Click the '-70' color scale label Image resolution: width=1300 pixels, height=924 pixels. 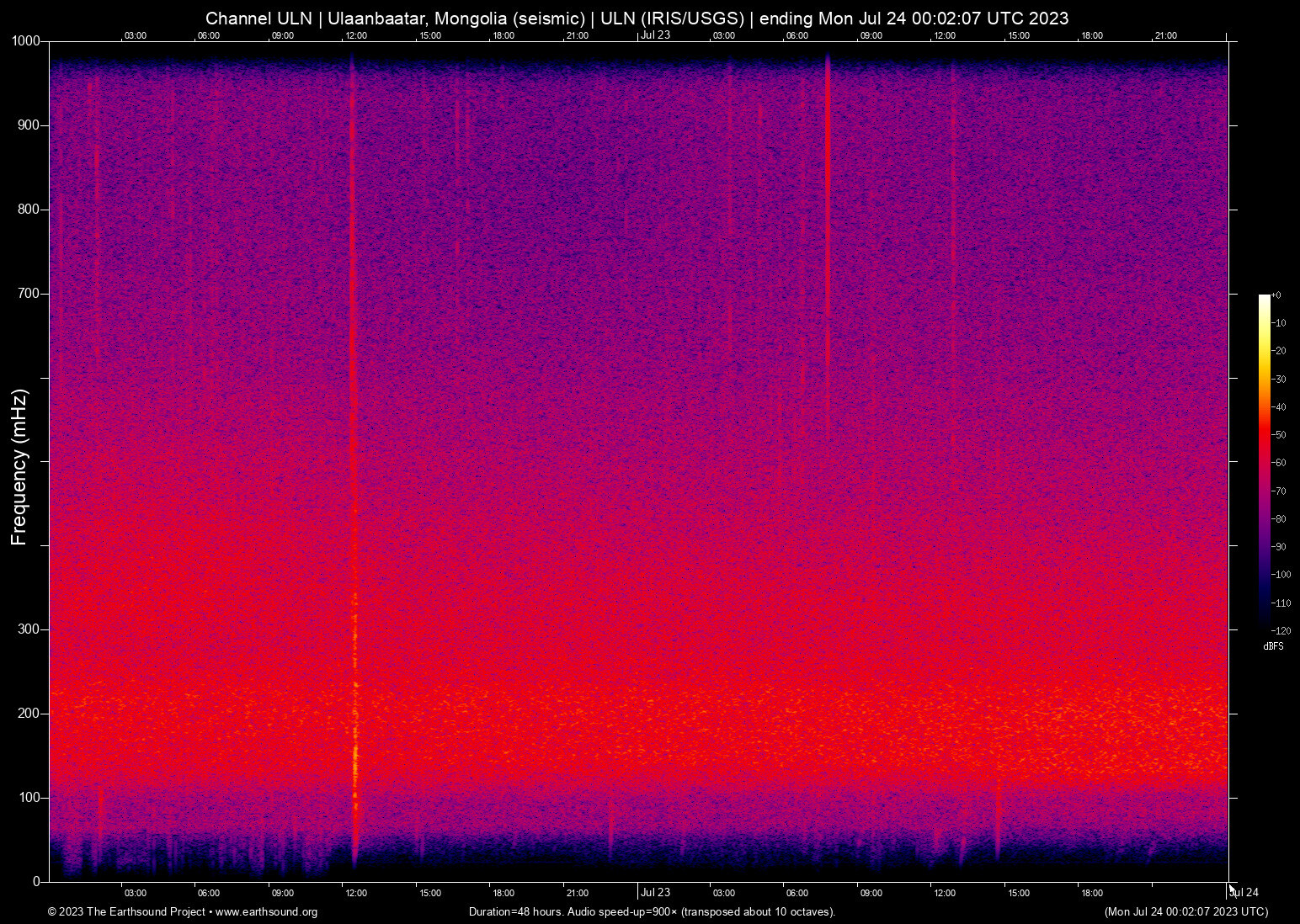[1279, 491]
